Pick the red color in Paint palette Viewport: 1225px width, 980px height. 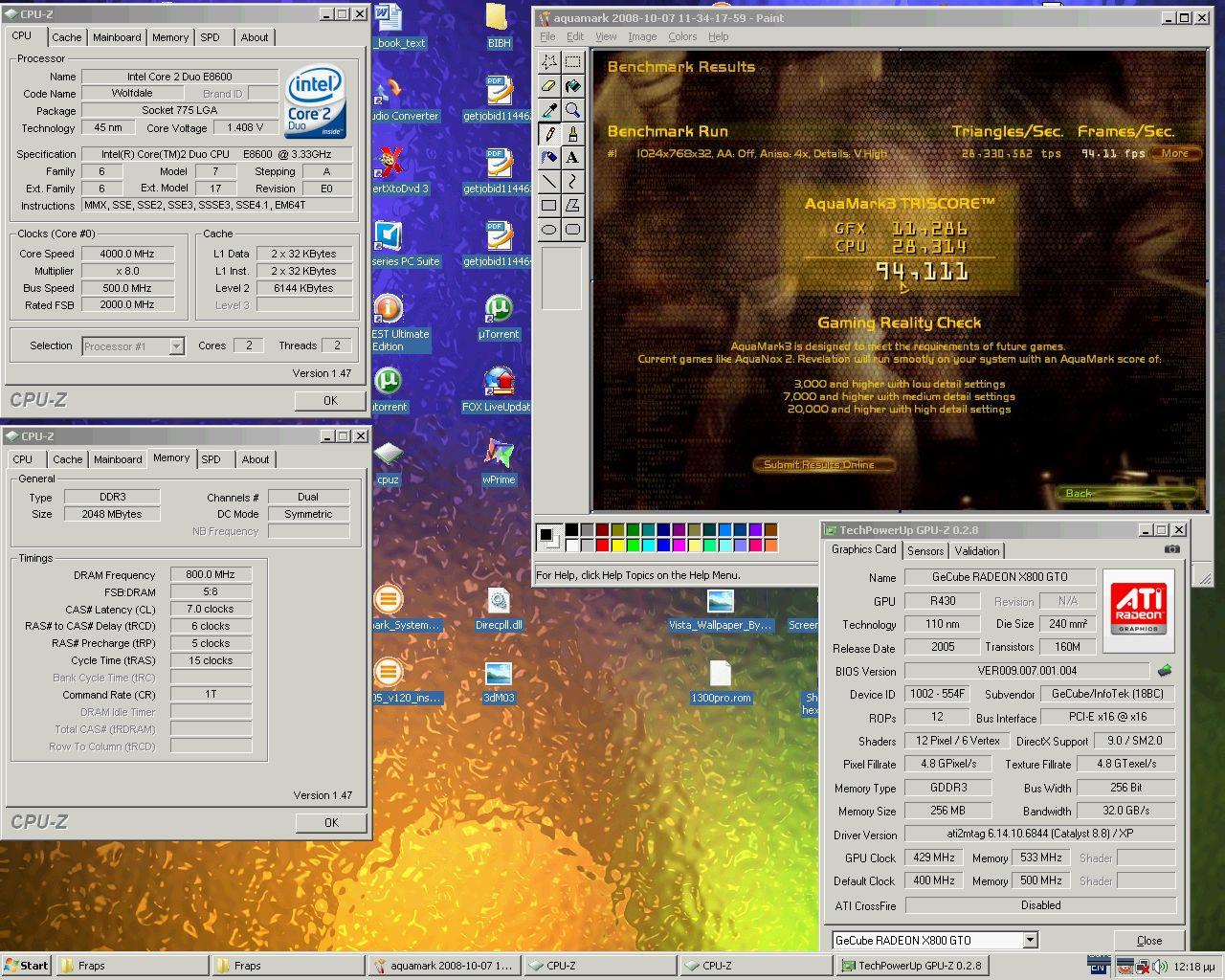602,546
